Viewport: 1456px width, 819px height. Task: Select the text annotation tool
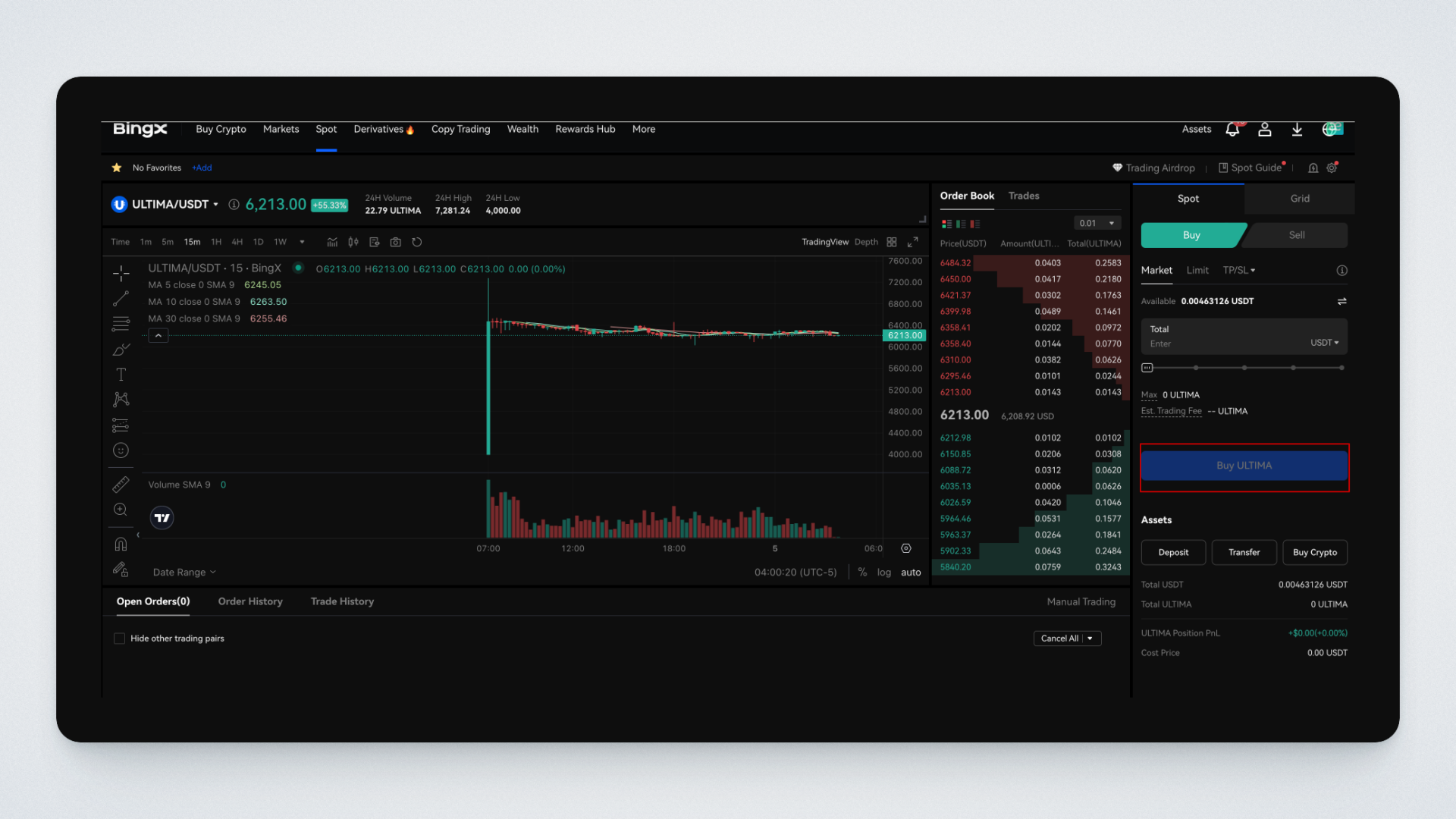point(121,375)
